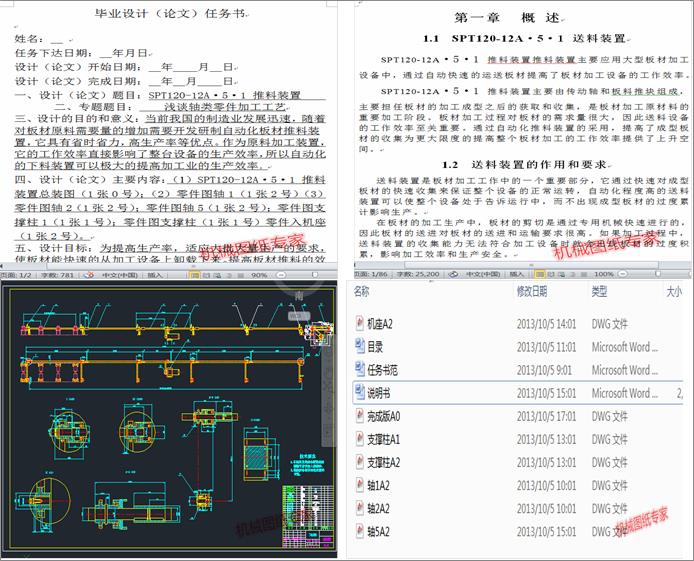The image size is (694, 561).
Task: Click 90% zoom level in left Word
Action: (x=259, y=275)
